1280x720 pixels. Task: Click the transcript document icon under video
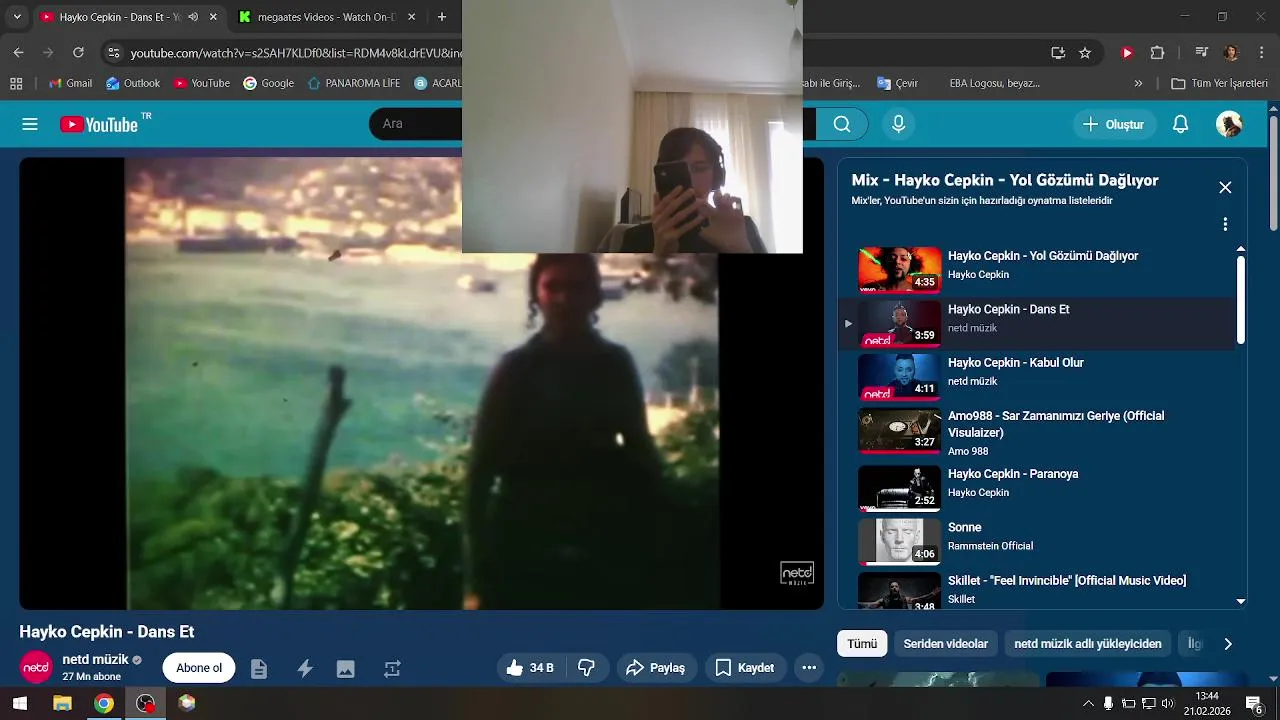click(x=259, y=669)
